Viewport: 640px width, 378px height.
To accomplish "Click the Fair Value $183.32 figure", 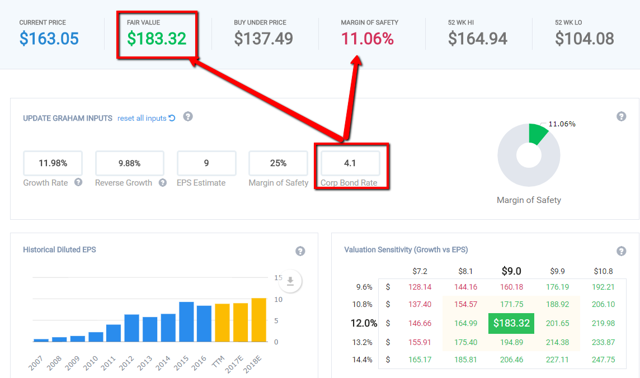I will [x=156, y=39].
